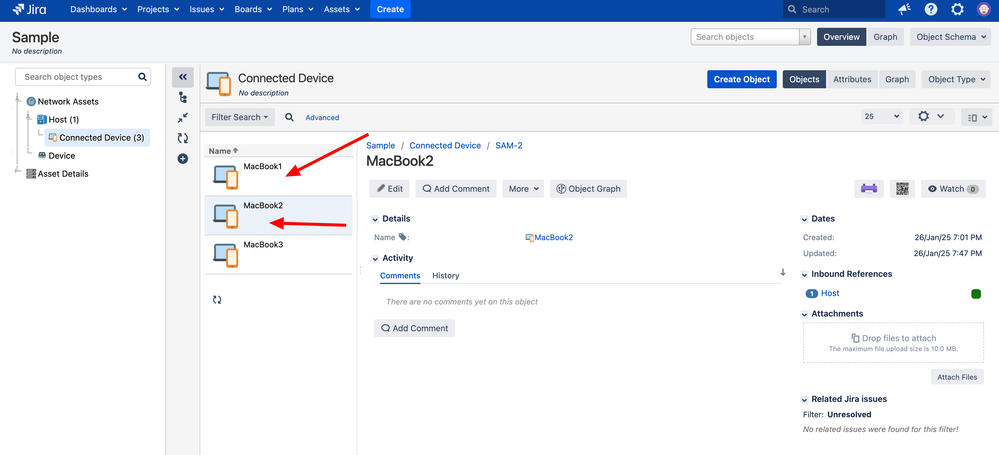999x455 pixels.
Task: Collapse the Inbound References section
Action: point(803,275)
